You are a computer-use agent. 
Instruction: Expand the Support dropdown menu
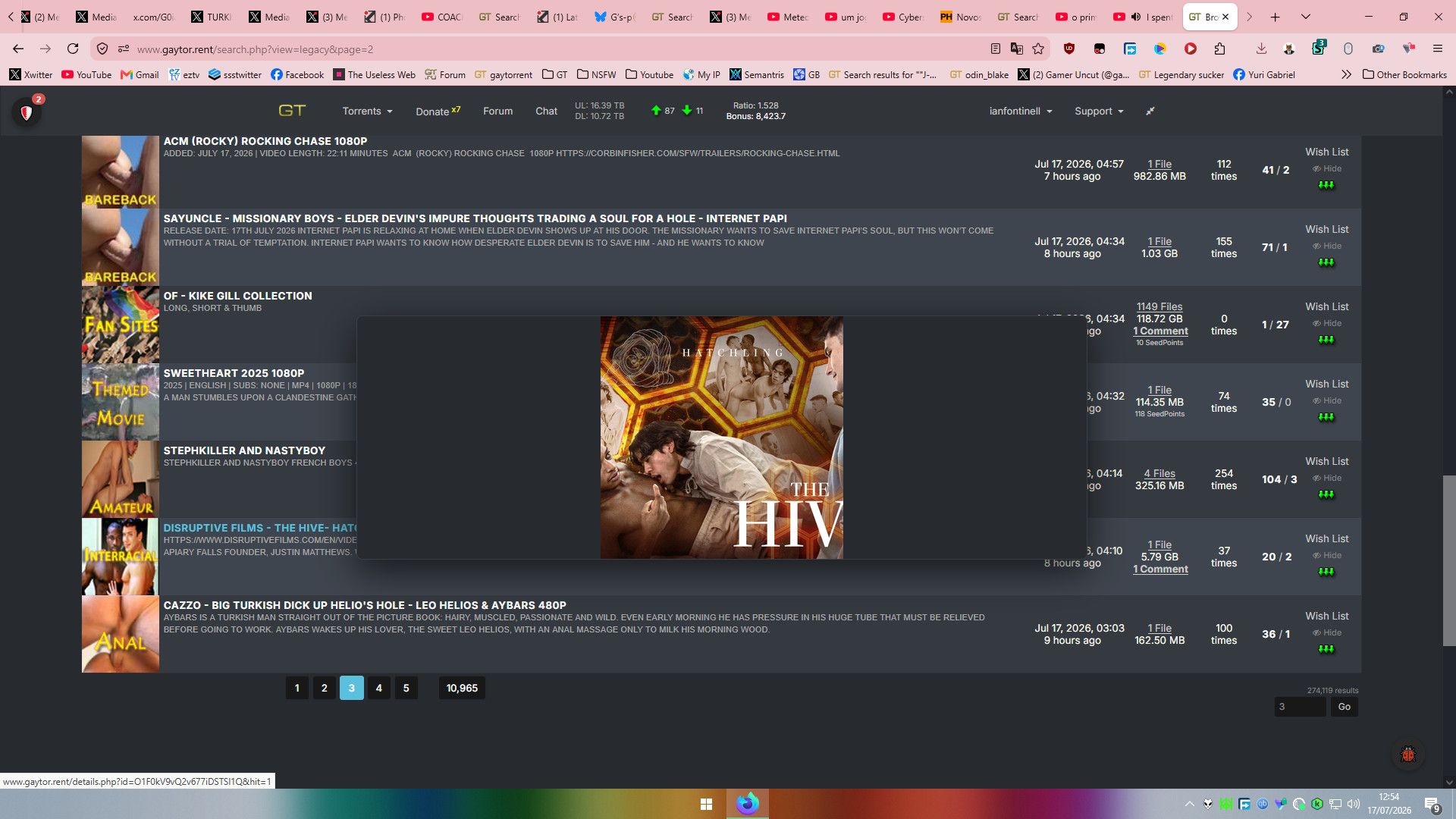(1099, 111)
